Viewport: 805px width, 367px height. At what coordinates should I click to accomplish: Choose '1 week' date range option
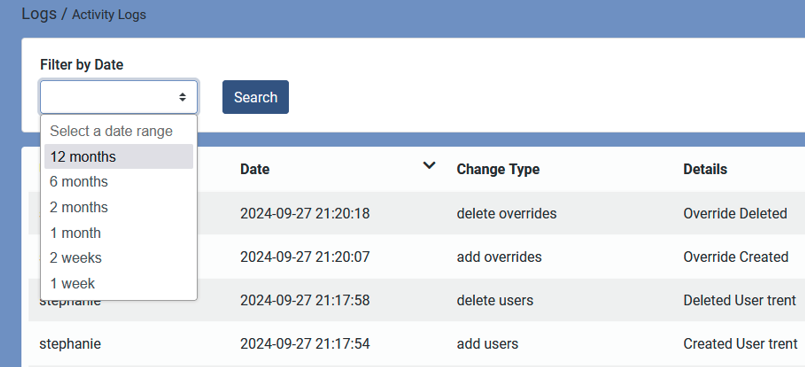pos(119,283)
